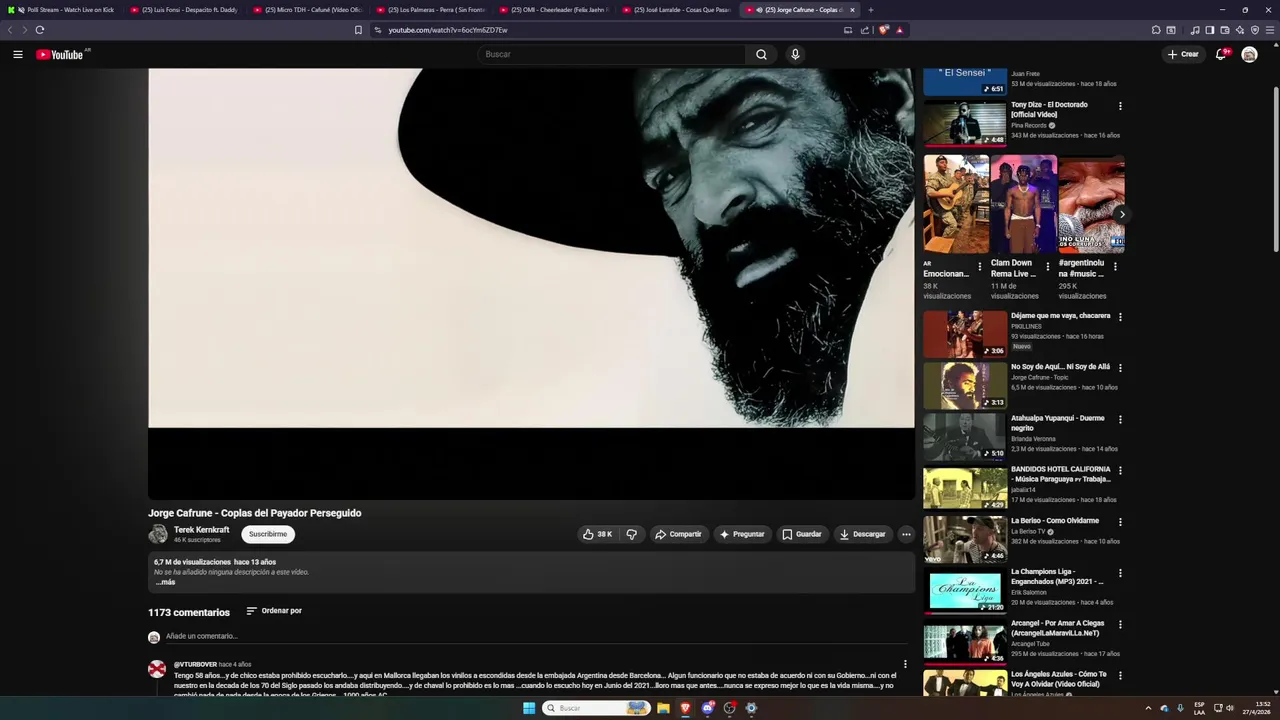1280x720 pixels.
Task: Click in the YouTube Buscar search field
Action: (x=612, y=54)
